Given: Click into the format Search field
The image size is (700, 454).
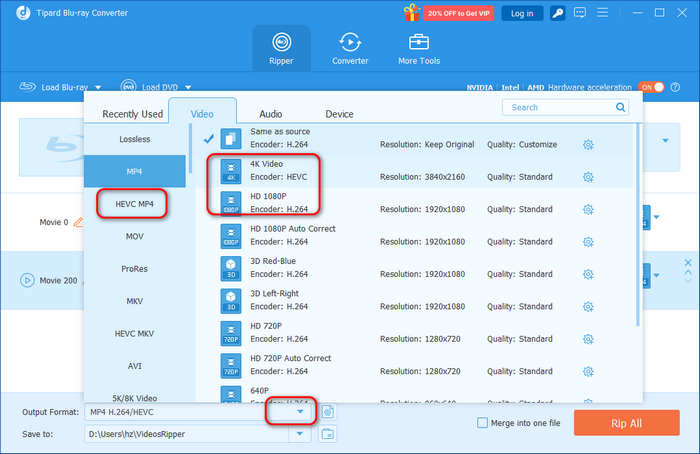Looking at the screenshot, I should point(565,107).
